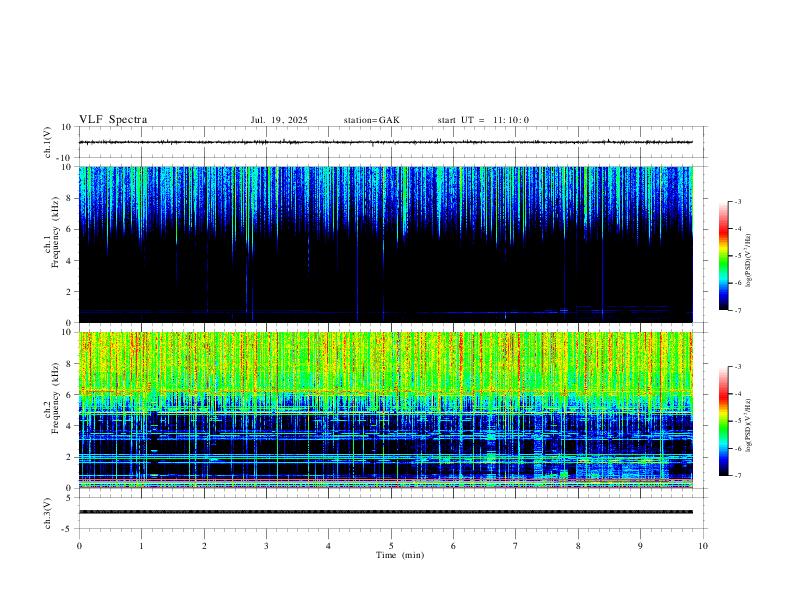This screenshot has width=792, height=612.
Task: Click the ch.1 waveform trace
Action: point(386,142)
